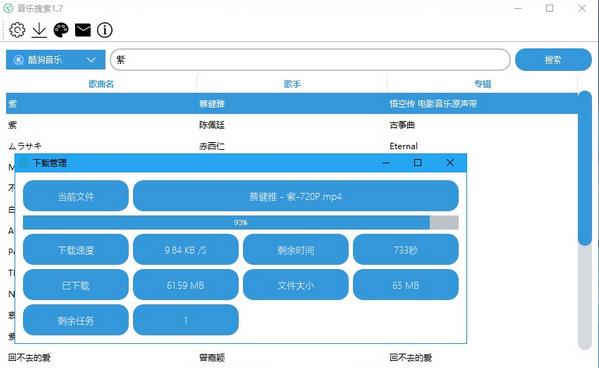Click the 93% download progress bar
Image resolution: width=599 pixels, height=368 pixels.
[241, 222]
